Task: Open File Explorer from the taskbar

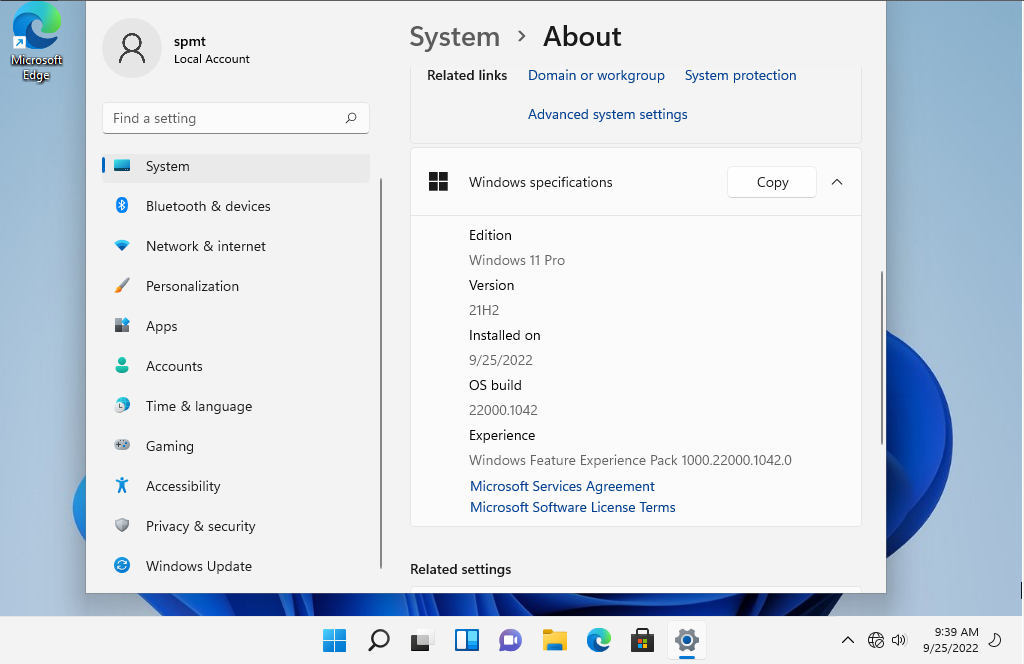Action: click(x=555, y=640)
